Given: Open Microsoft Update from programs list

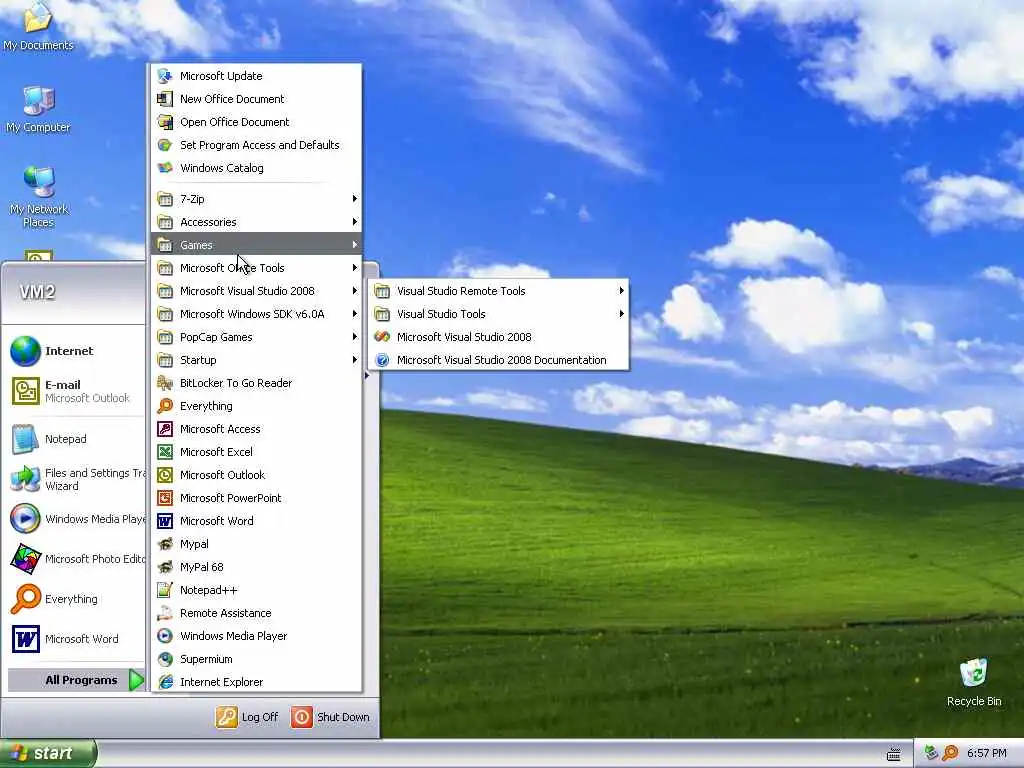Looking at the screenshot, I should tap(256, 76).
